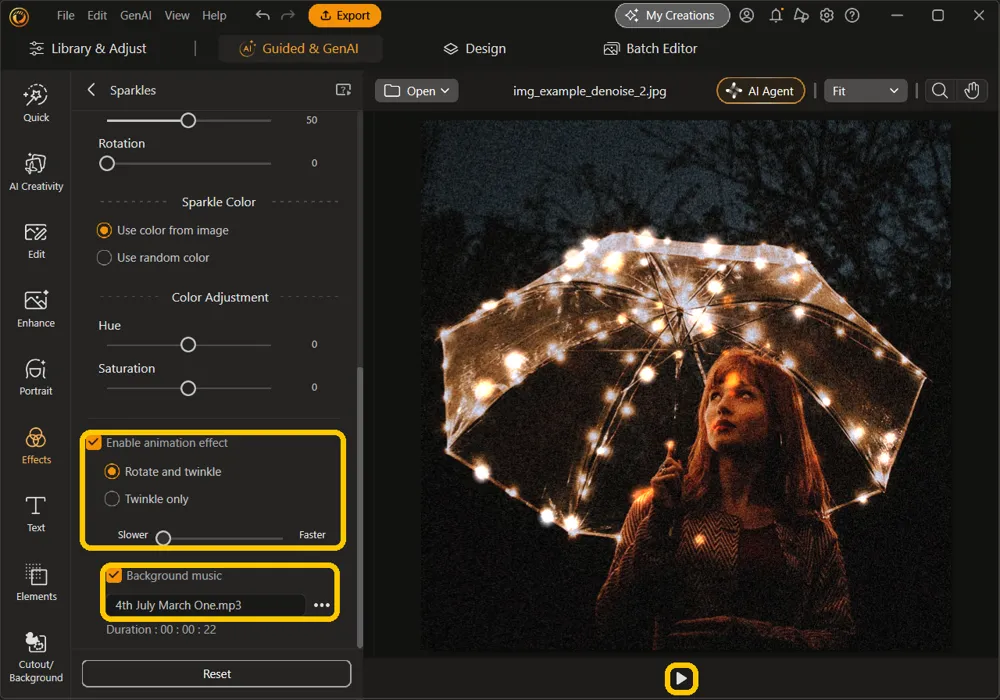Open the Quick tools sidebar icon
The height and width of the screenshot is (700, 1000).
point(36,103)
